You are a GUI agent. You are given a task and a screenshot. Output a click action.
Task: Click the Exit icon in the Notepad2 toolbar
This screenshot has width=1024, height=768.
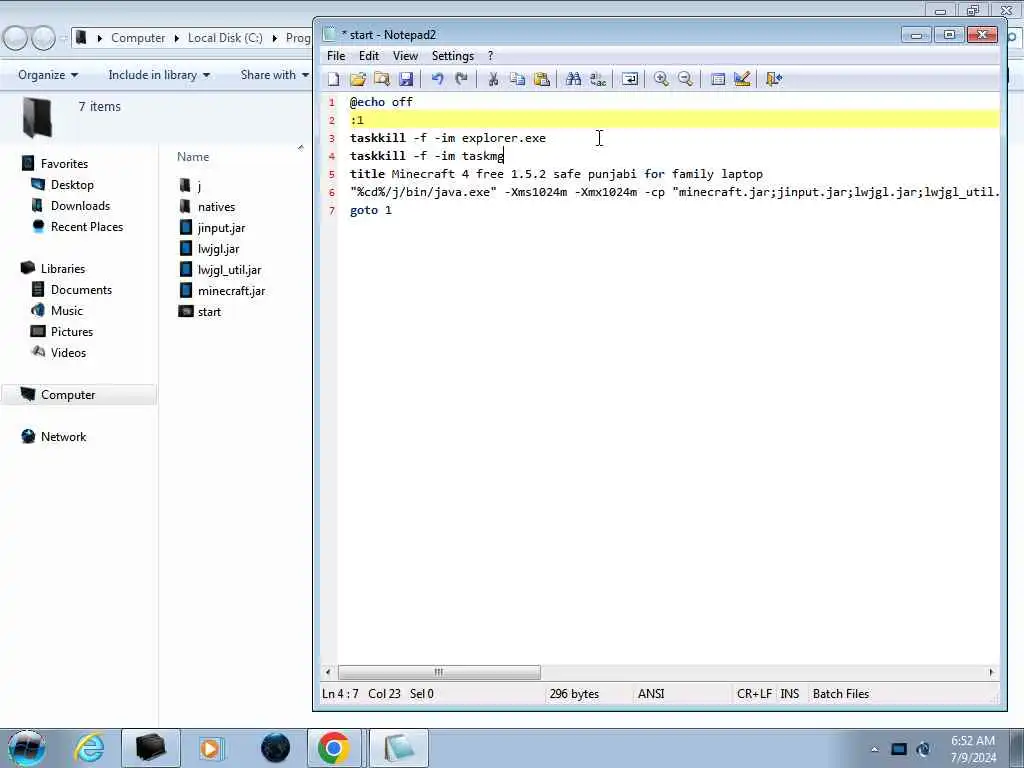click(774, 79)
